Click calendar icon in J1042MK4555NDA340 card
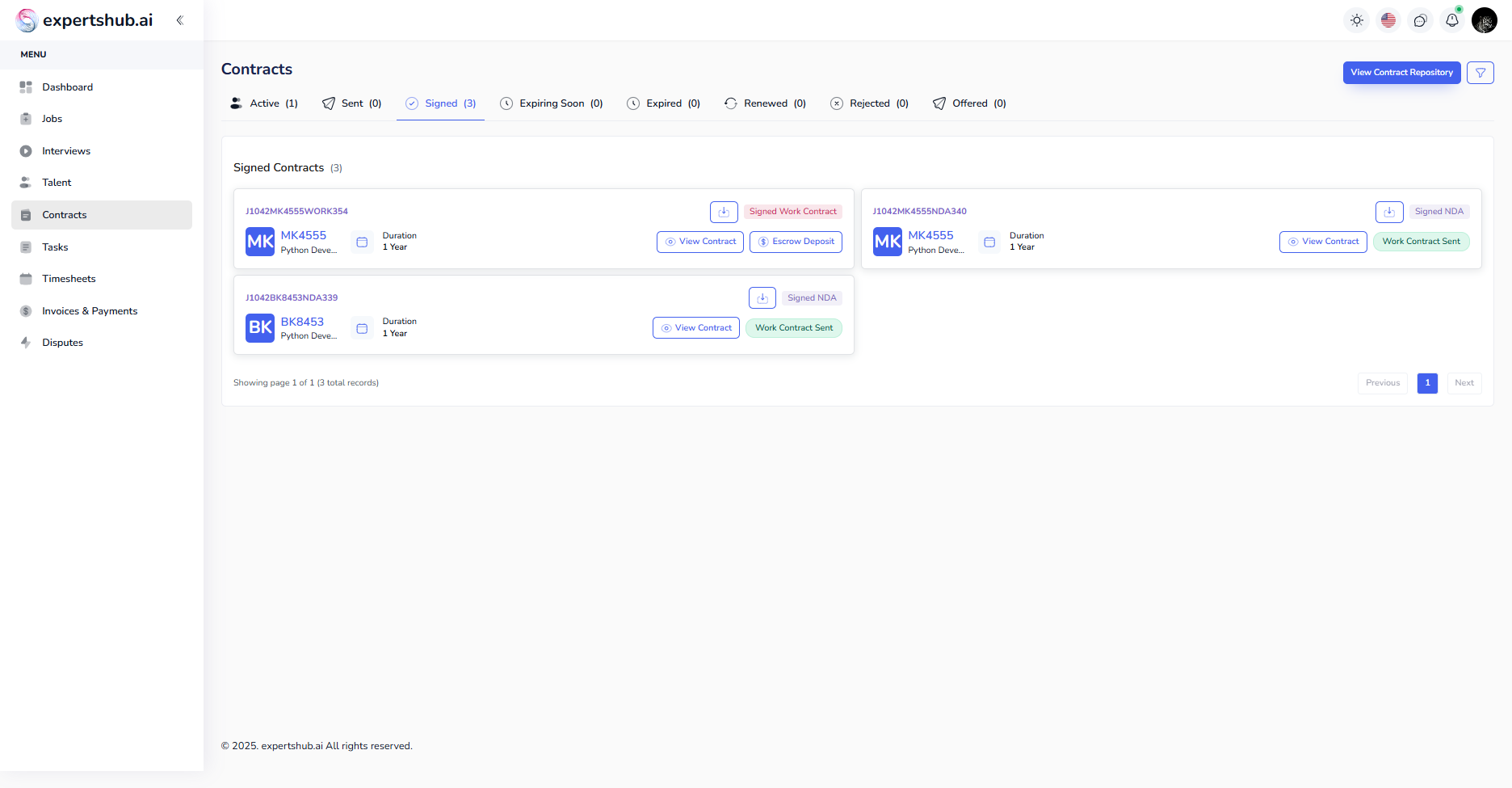The image size is (1512, 788). coord(989,242)
